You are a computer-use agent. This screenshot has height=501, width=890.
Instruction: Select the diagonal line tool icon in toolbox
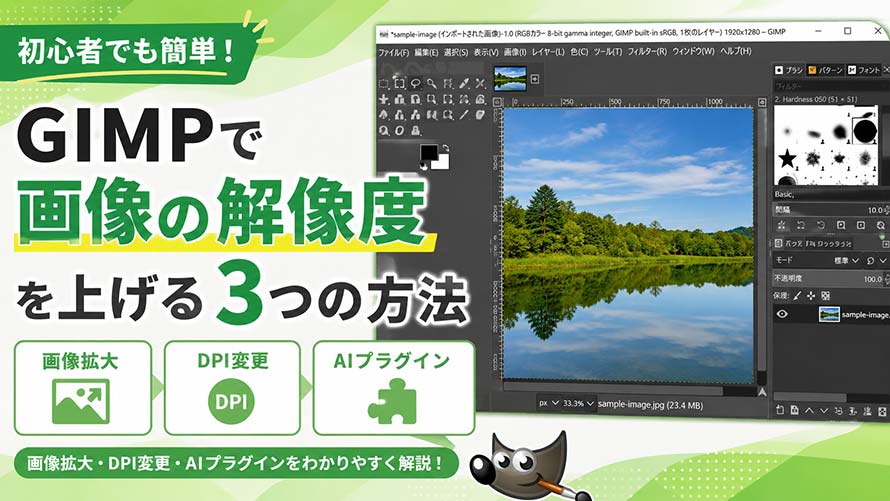click(464, 115)
